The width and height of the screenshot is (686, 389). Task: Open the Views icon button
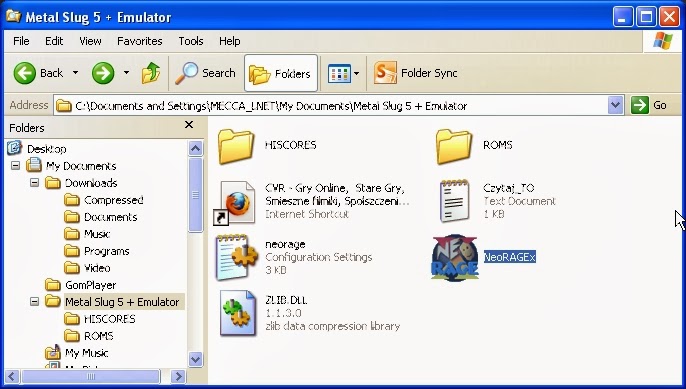(x=339, y=74)
